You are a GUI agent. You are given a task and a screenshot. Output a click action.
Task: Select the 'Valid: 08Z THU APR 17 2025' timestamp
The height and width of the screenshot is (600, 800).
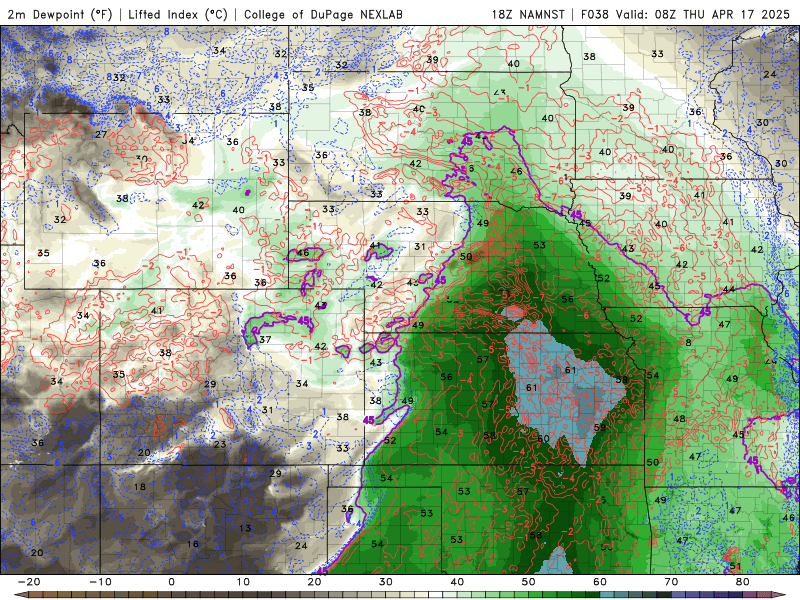click(x=703, y=14)
